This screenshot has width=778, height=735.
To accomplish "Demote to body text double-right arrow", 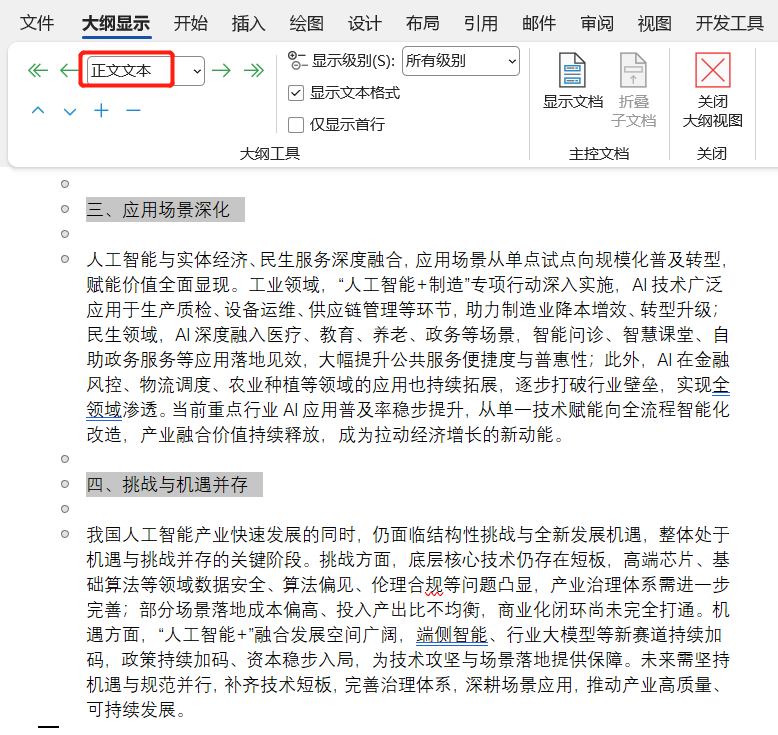I will point(254,70).
